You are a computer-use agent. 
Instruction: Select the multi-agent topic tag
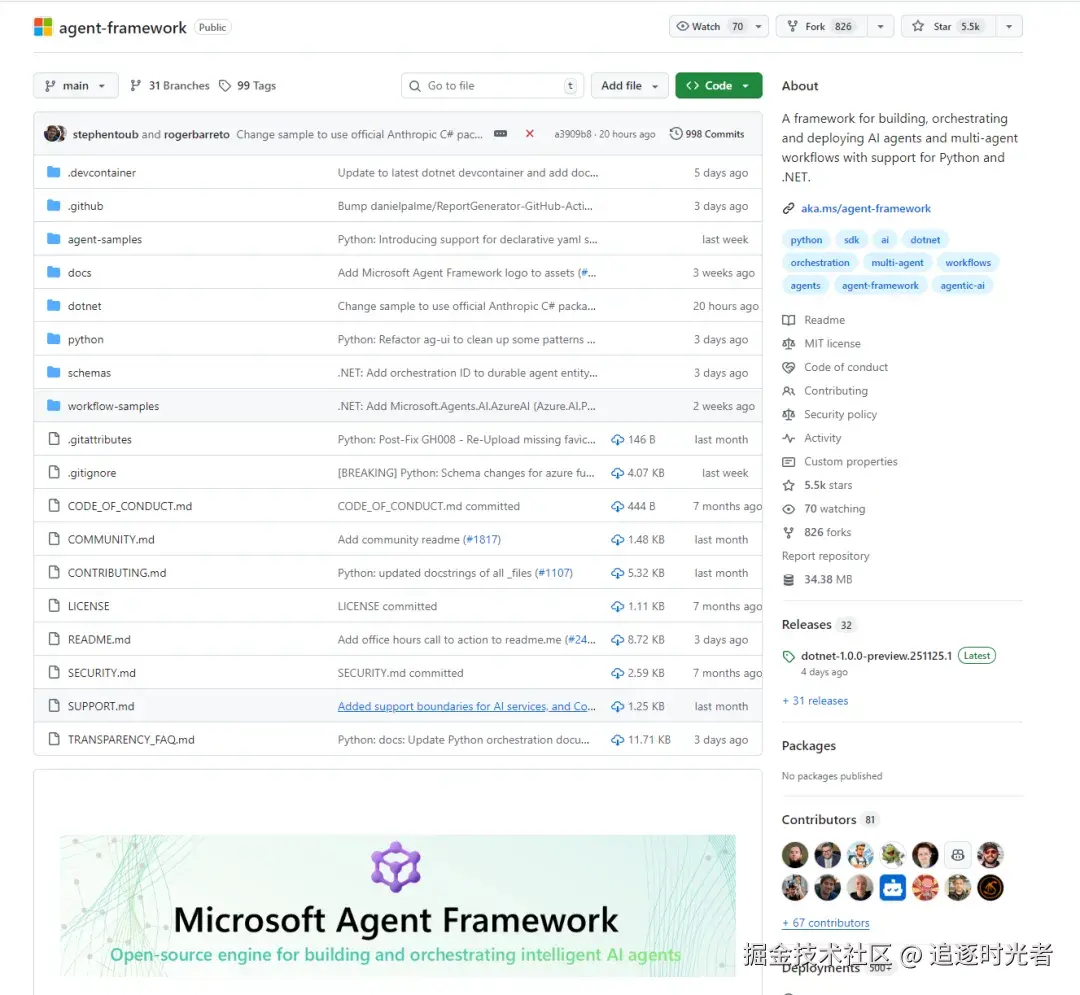[x=897, y=262]
